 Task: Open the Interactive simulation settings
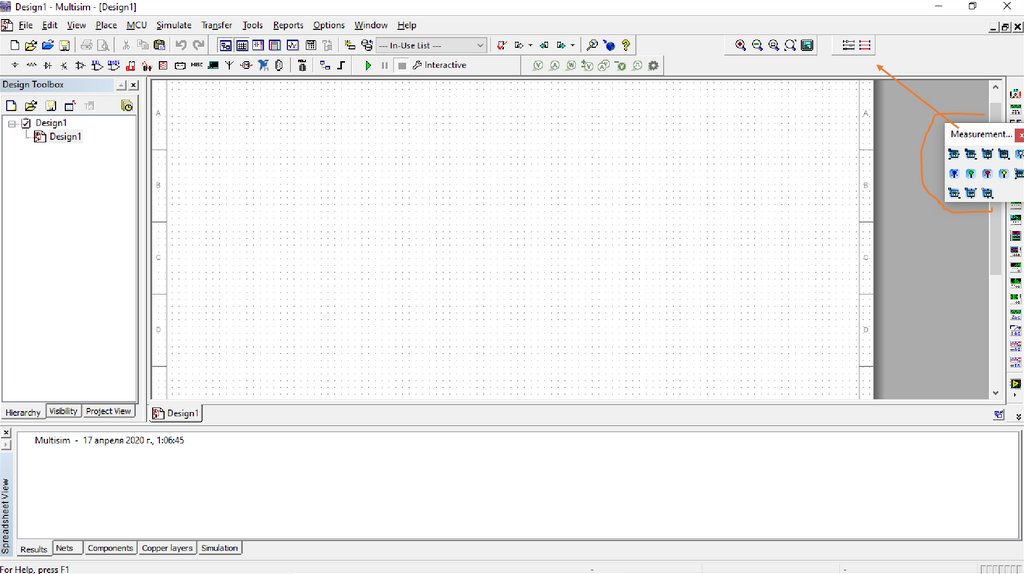440,66
